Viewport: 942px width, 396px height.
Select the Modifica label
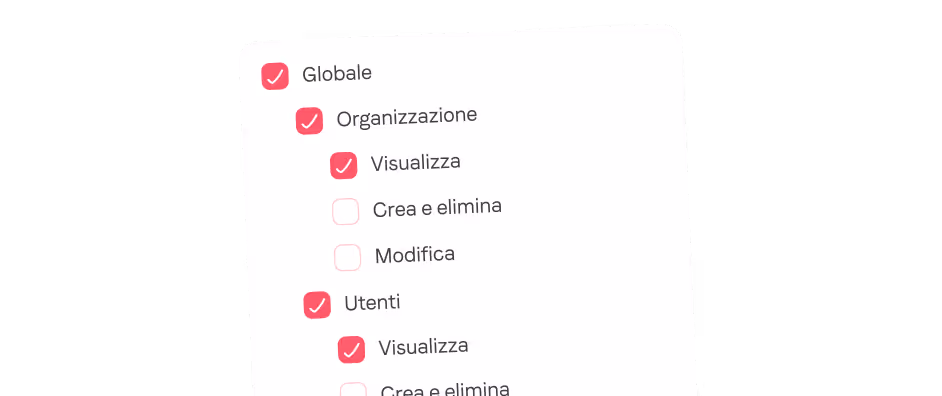415,255
